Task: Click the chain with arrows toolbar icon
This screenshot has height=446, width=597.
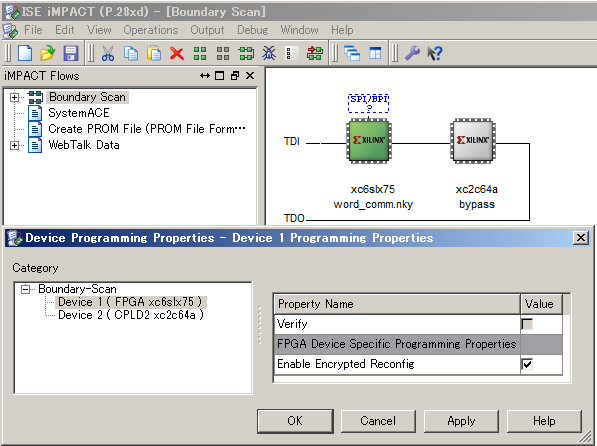Action: [x=315, y=53]
